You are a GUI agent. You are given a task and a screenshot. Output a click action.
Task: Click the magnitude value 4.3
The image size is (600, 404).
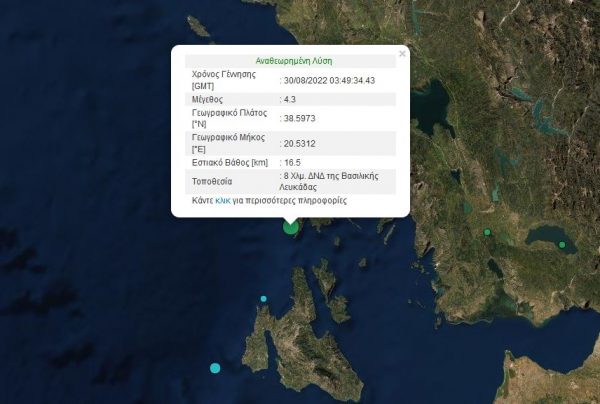coord(291,100)
